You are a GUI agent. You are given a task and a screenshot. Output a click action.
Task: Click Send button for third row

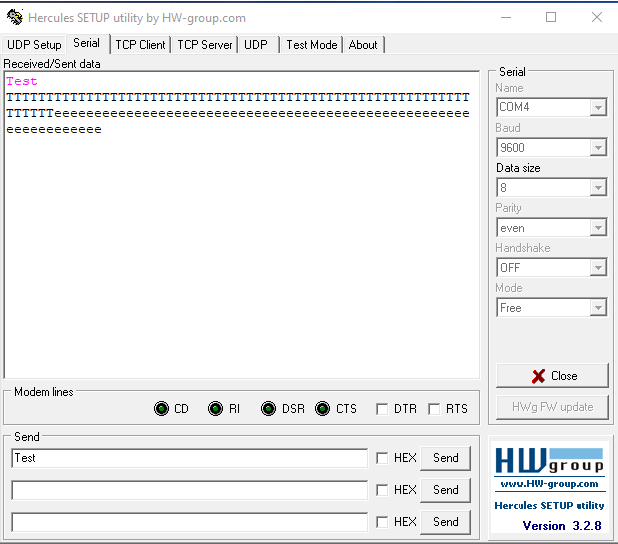(445, 522)
